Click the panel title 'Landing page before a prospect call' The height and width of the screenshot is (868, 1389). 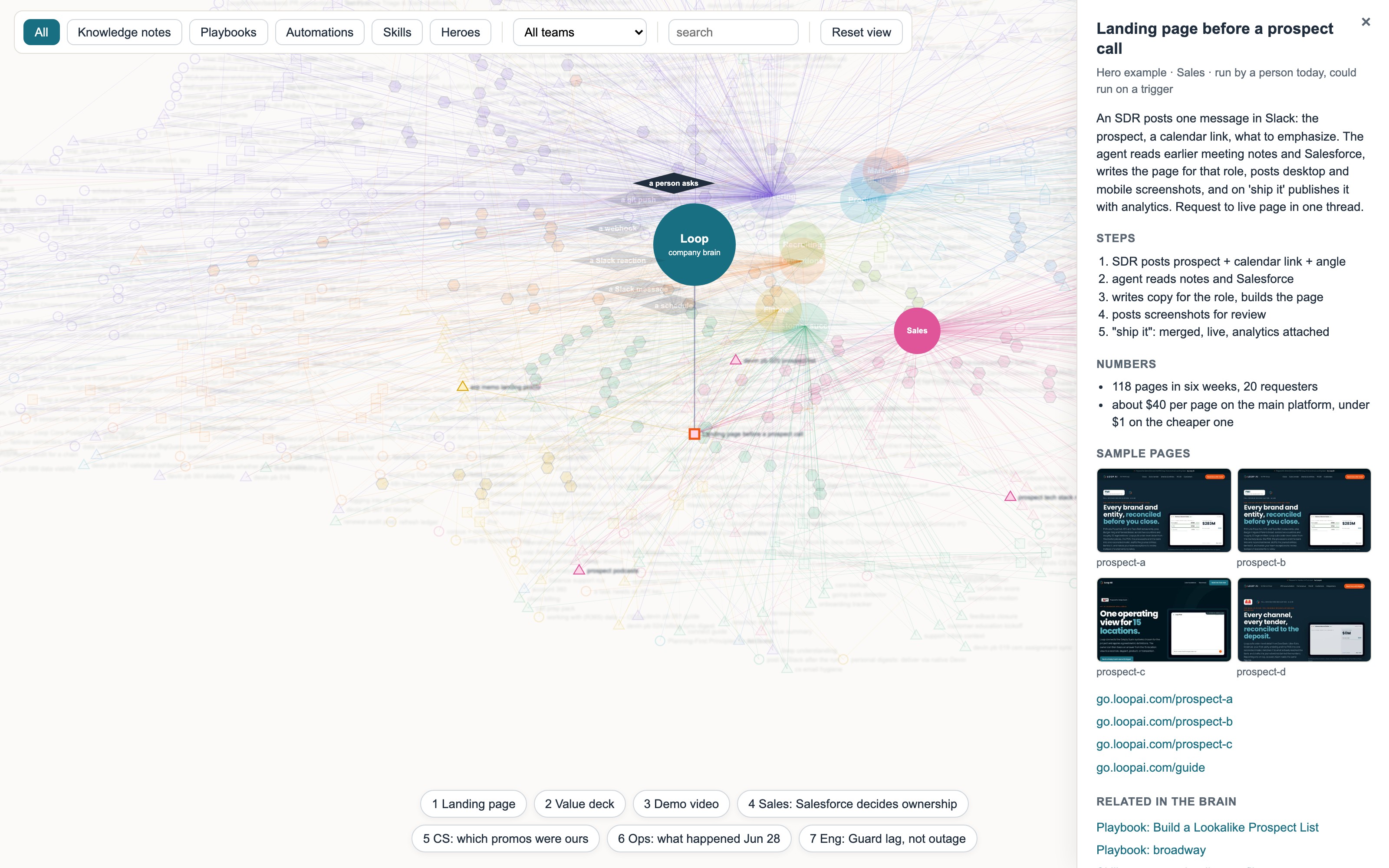[x=1215, y=39]
